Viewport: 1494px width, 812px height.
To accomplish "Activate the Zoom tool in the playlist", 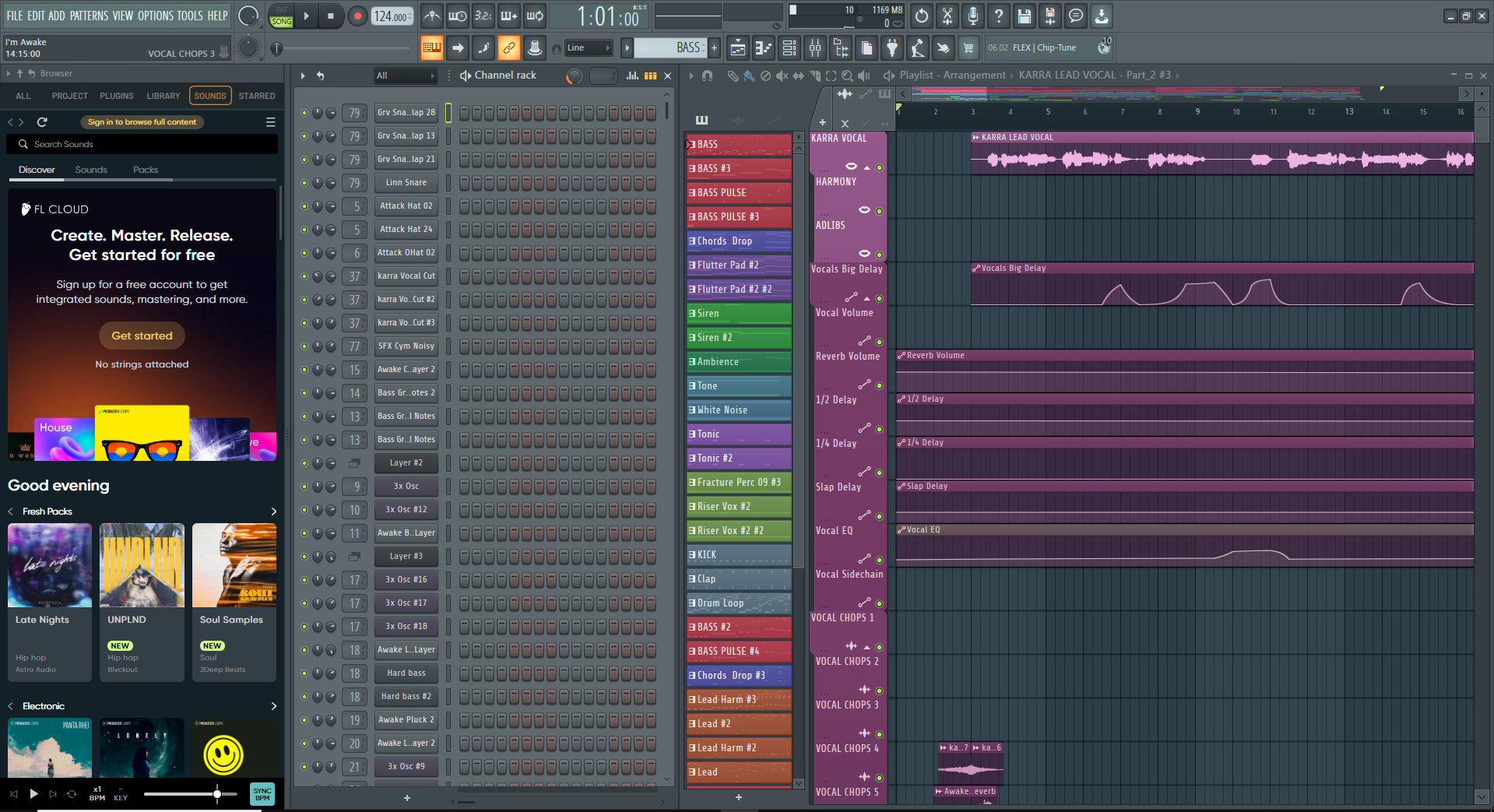I will pyautogui.click(x=846, y=76).
